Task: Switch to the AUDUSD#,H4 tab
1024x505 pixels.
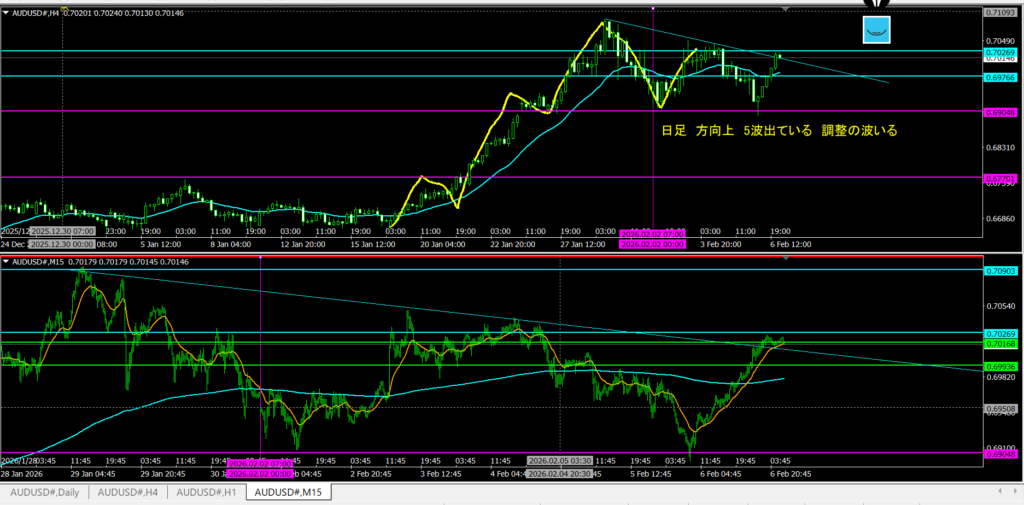Action: point(130,492)
